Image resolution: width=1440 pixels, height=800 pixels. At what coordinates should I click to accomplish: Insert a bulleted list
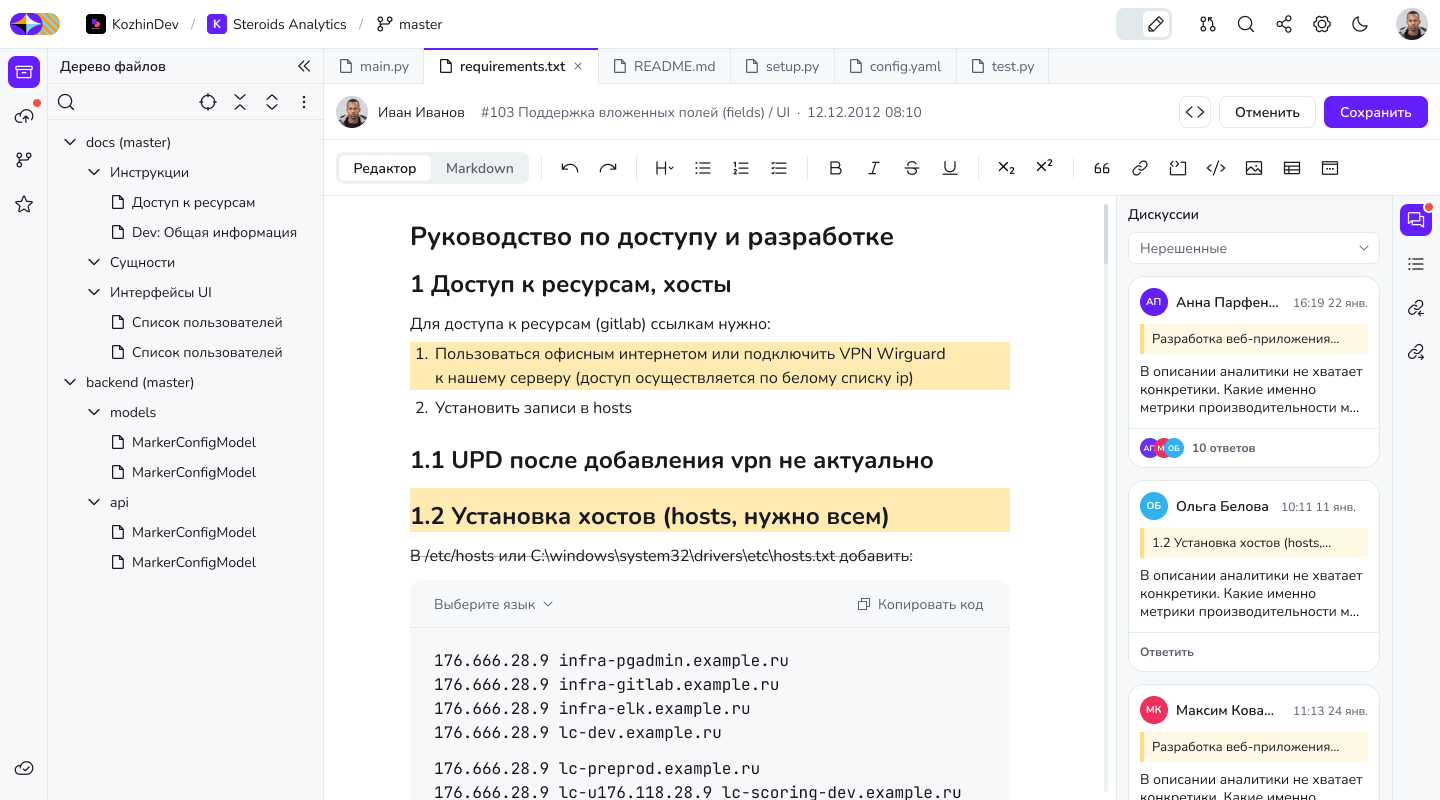click(703, 168)
